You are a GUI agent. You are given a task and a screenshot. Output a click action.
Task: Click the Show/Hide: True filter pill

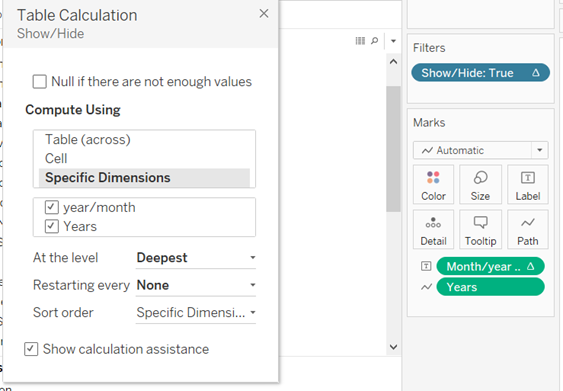coord(480,73)
